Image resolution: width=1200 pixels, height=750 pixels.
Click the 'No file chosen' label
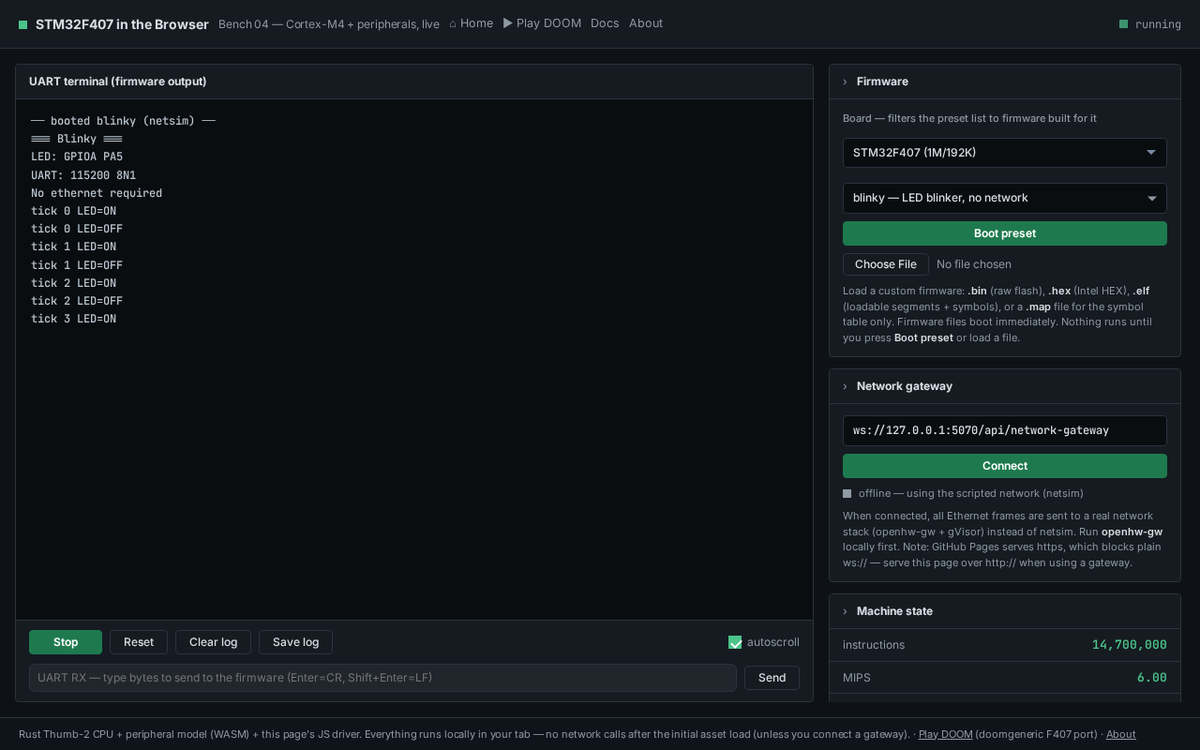point(974,264)
